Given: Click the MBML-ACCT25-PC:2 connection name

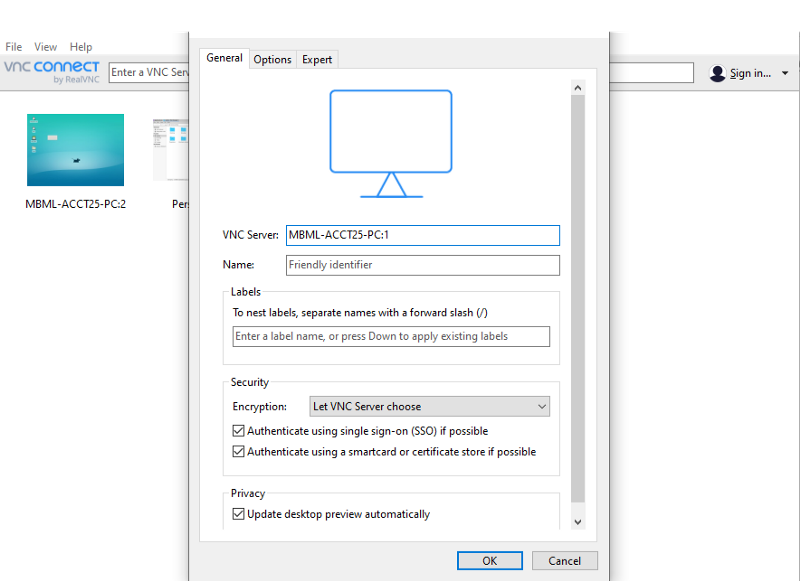Looking at the screenshot, I should 76,204.
